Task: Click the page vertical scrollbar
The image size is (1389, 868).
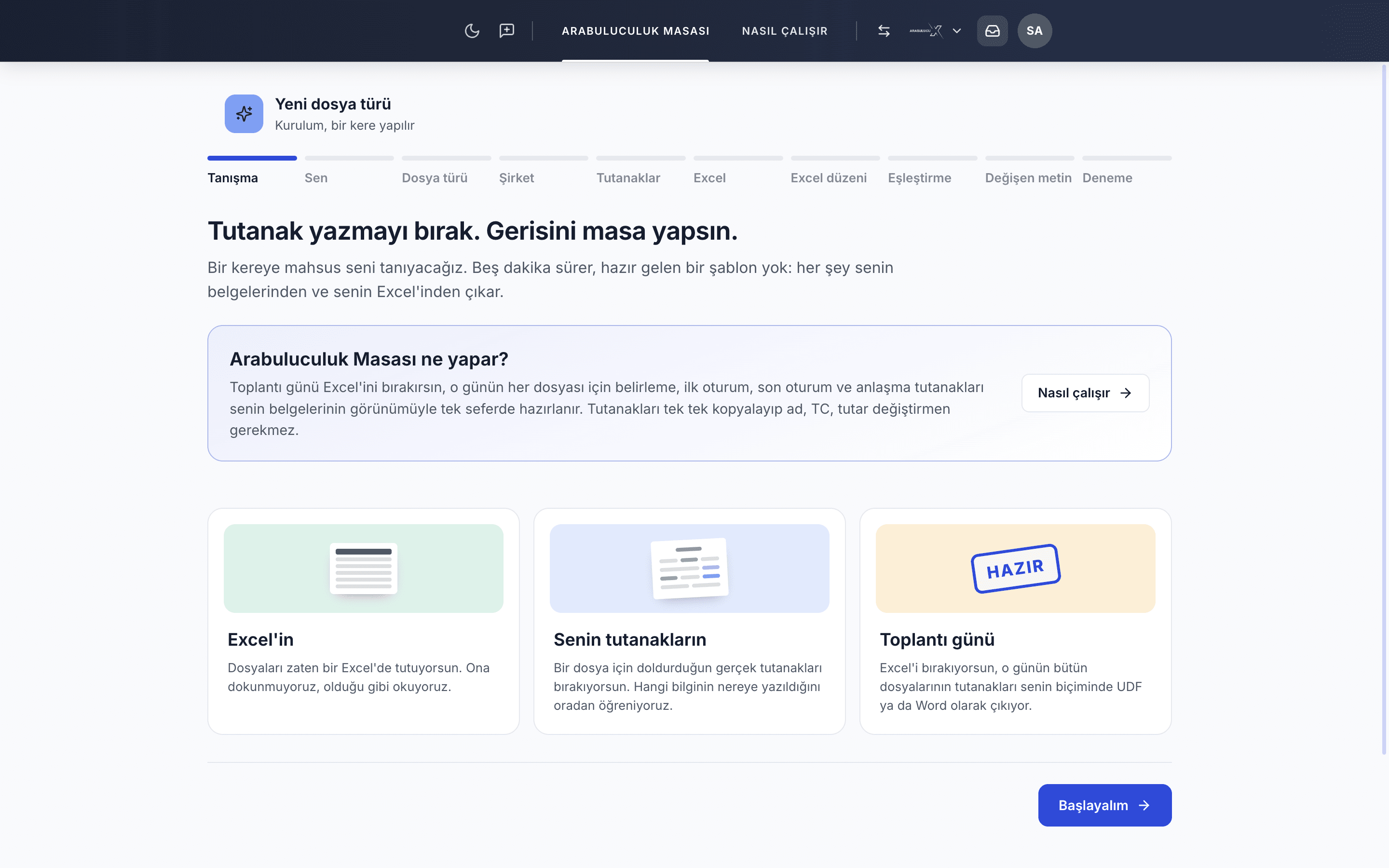Action: click(1384, 410)
